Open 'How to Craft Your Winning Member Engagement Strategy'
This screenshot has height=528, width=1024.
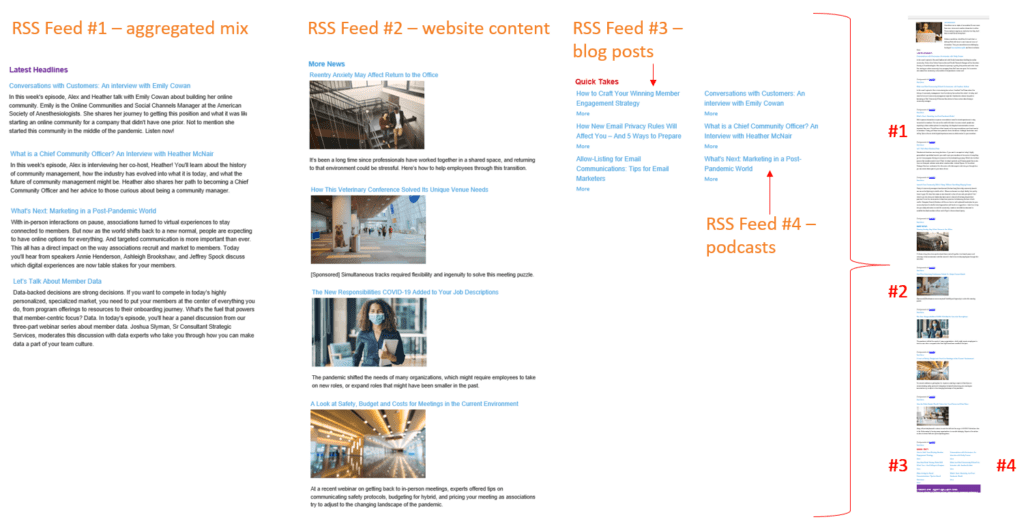pos(626,98)
